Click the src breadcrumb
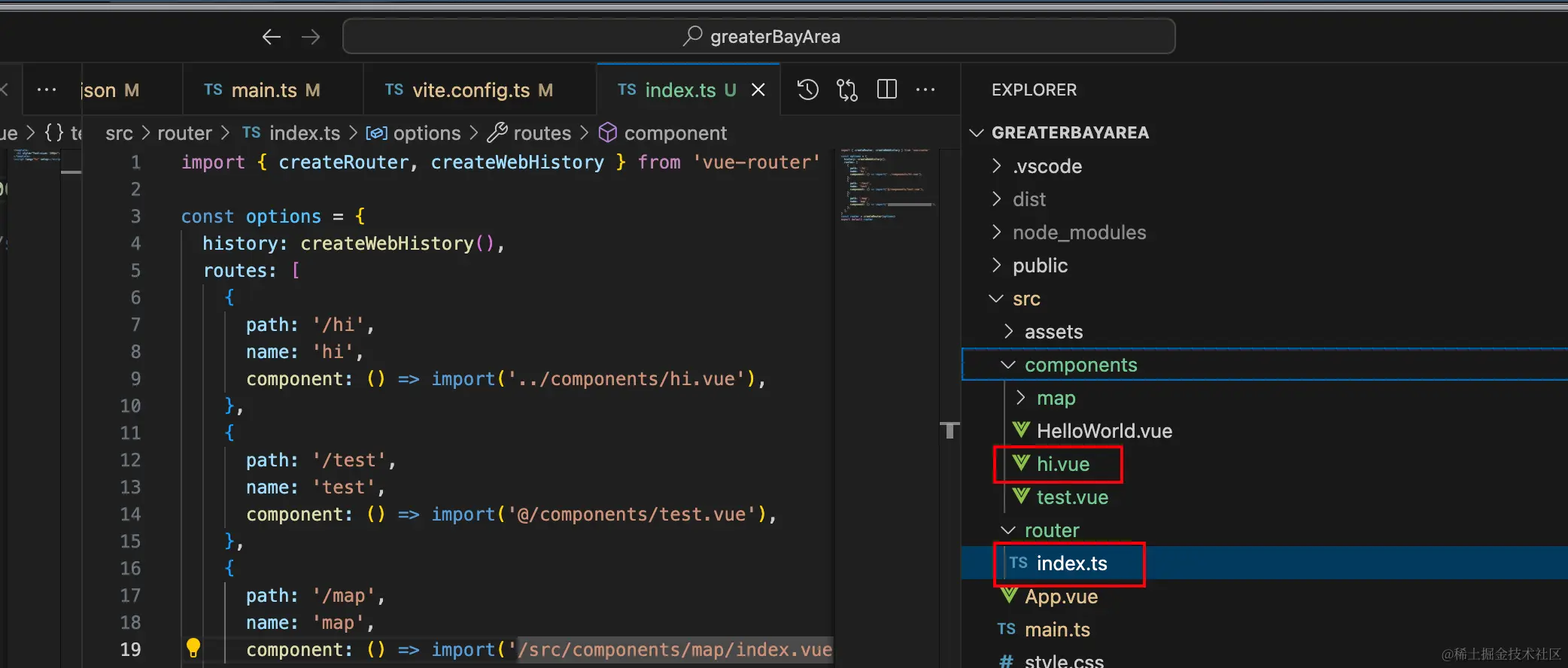The width and height of the screenshot is (1568, 668). [x=119, y=133]
